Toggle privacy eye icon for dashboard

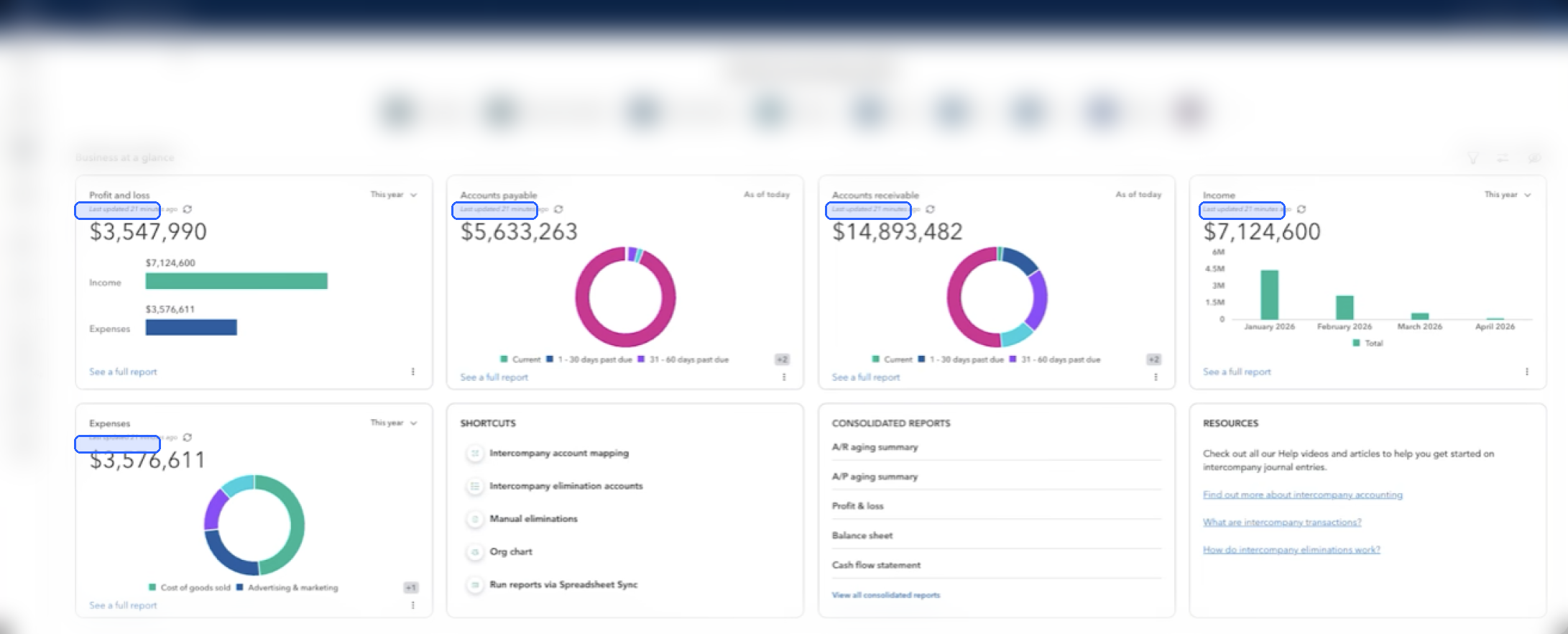pyautogui.click(x=1534, y=157)
